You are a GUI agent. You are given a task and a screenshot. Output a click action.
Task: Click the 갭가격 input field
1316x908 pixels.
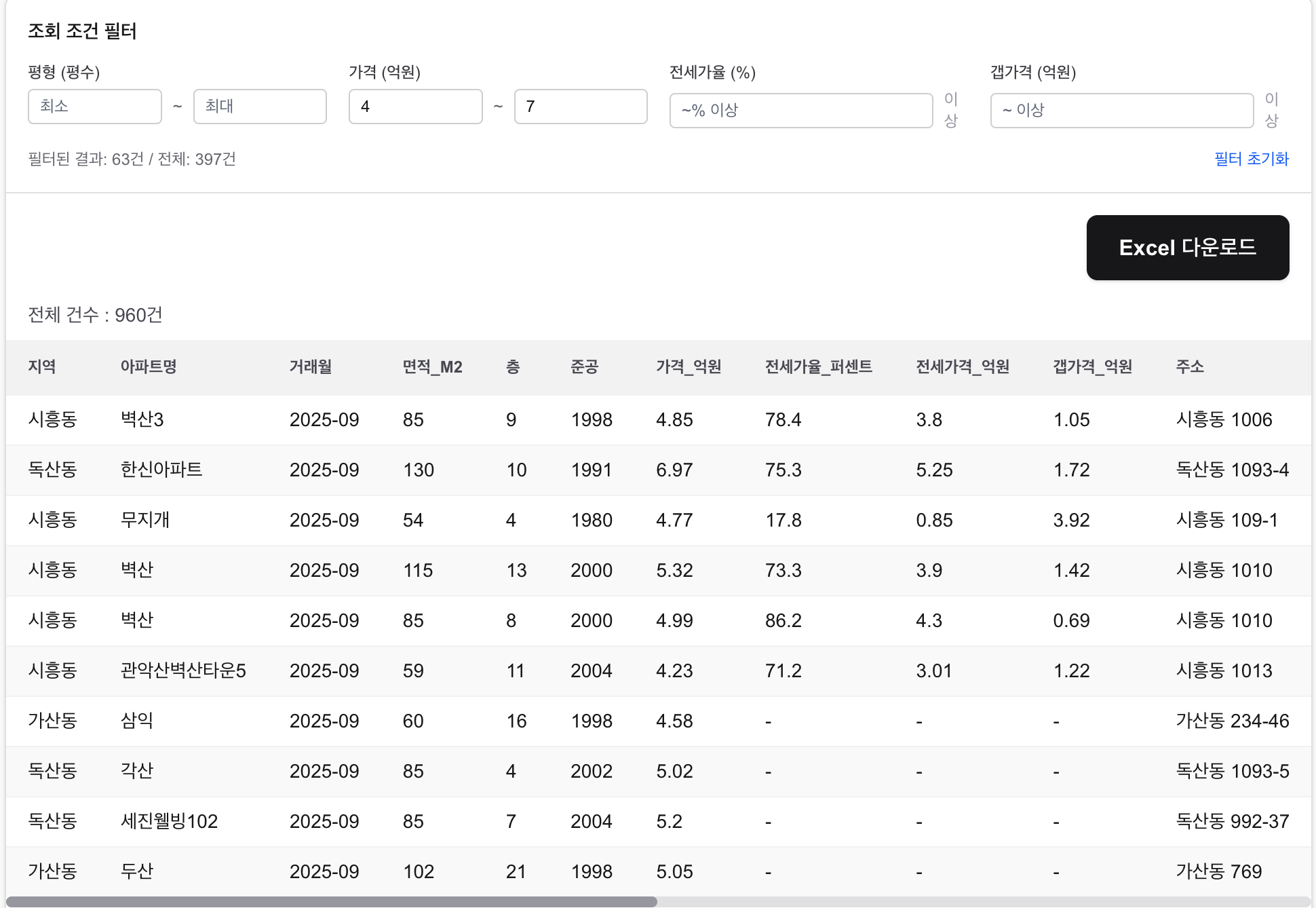coord(1121,111)
